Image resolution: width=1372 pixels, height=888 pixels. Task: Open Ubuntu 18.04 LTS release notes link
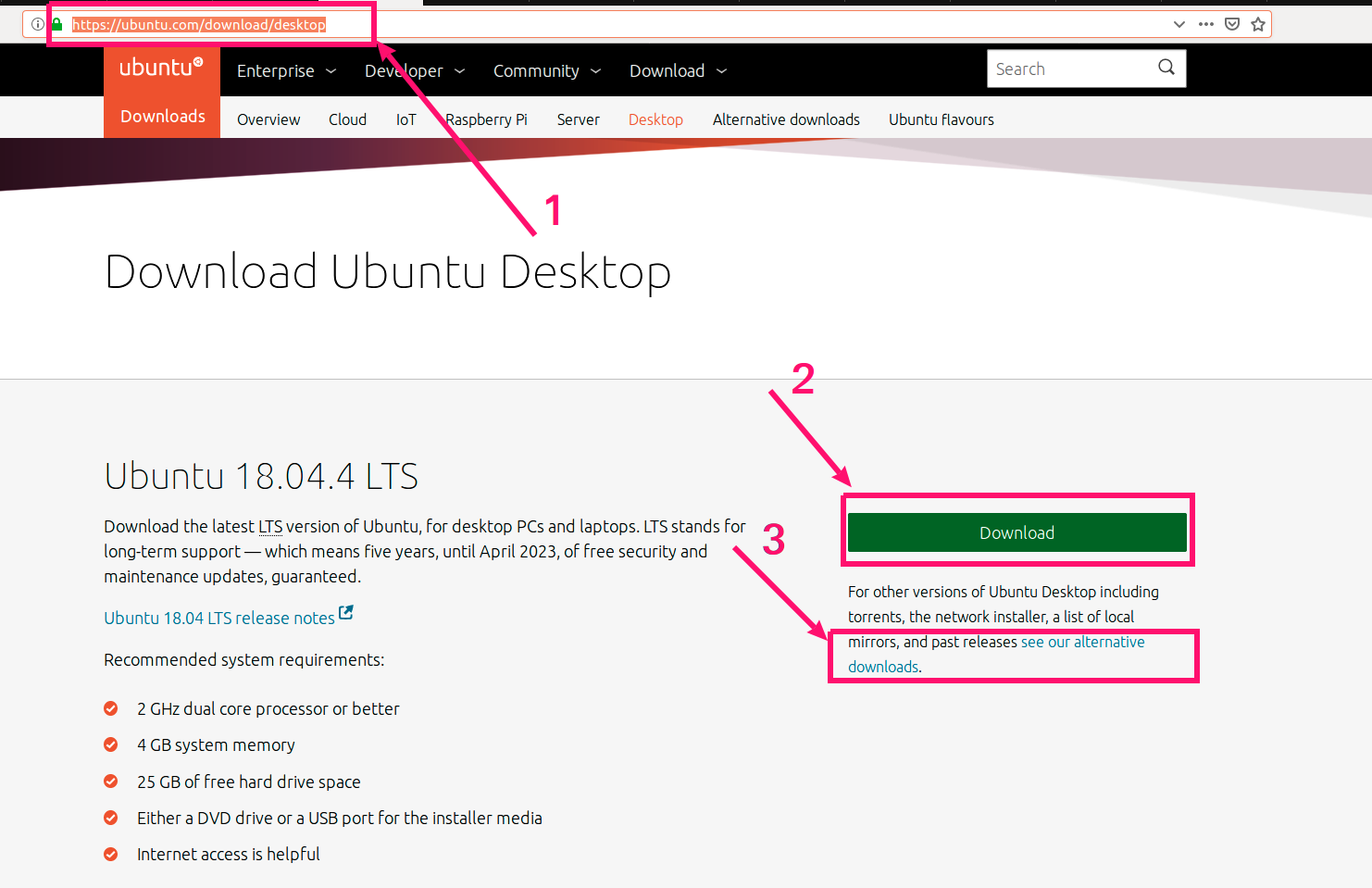point(219,618)
